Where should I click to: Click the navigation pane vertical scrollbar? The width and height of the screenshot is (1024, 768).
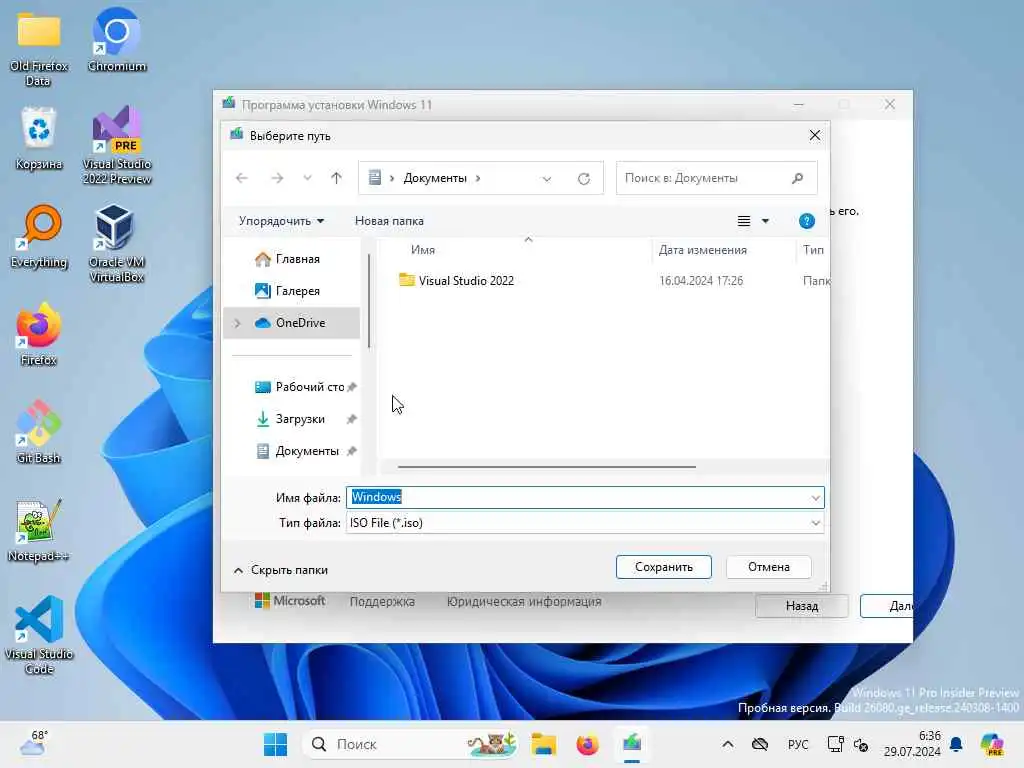(369, 300)
